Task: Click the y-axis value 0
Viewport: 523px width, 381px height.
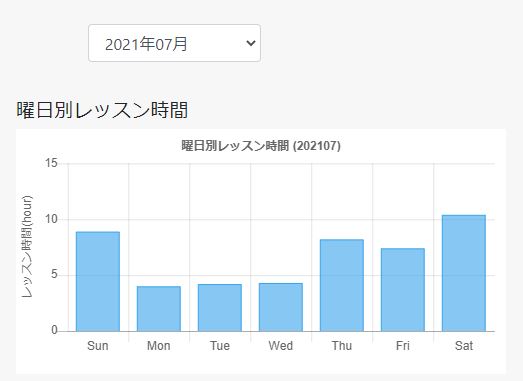Action: (x=54, y=330)
